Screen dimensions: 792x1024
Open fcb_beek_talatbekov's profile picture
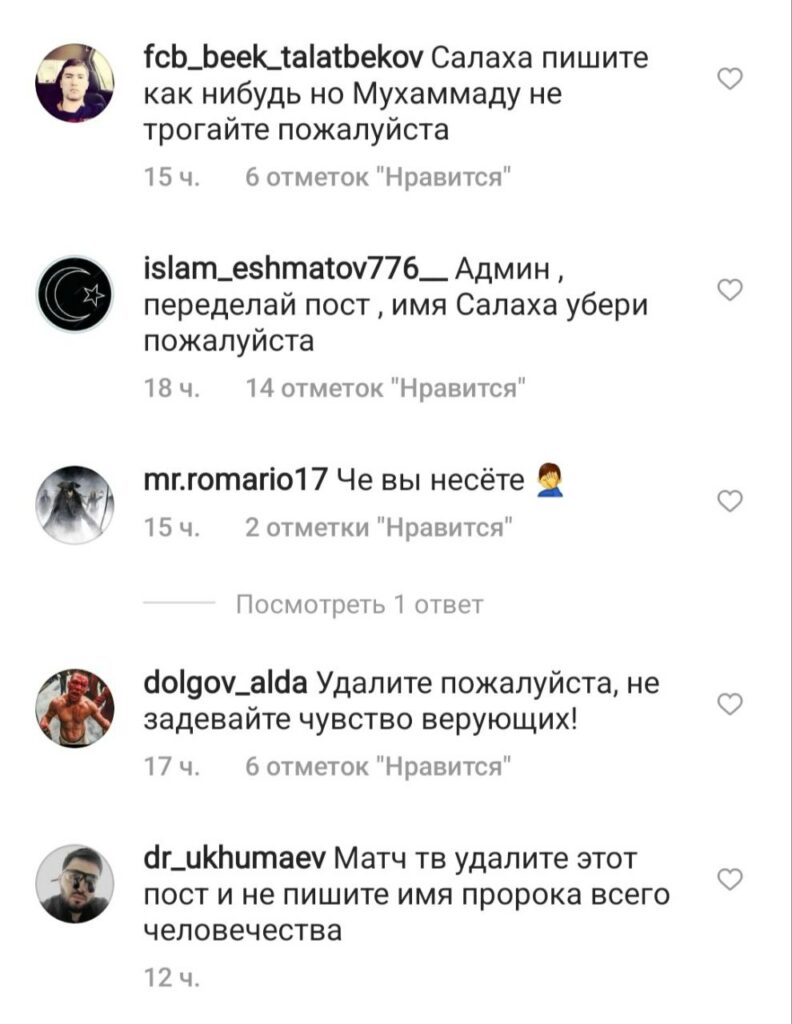(74, 83)
